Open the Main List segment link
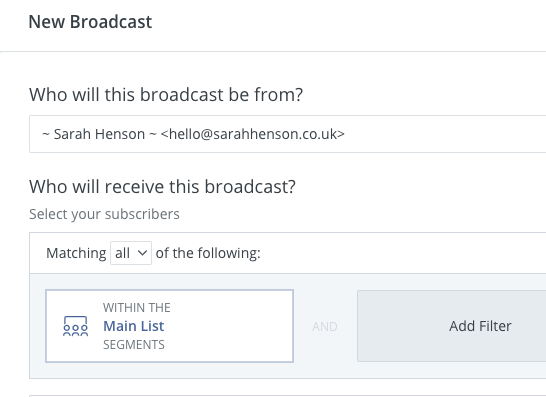This screenshot has width=546, height=397. [133, 326]
